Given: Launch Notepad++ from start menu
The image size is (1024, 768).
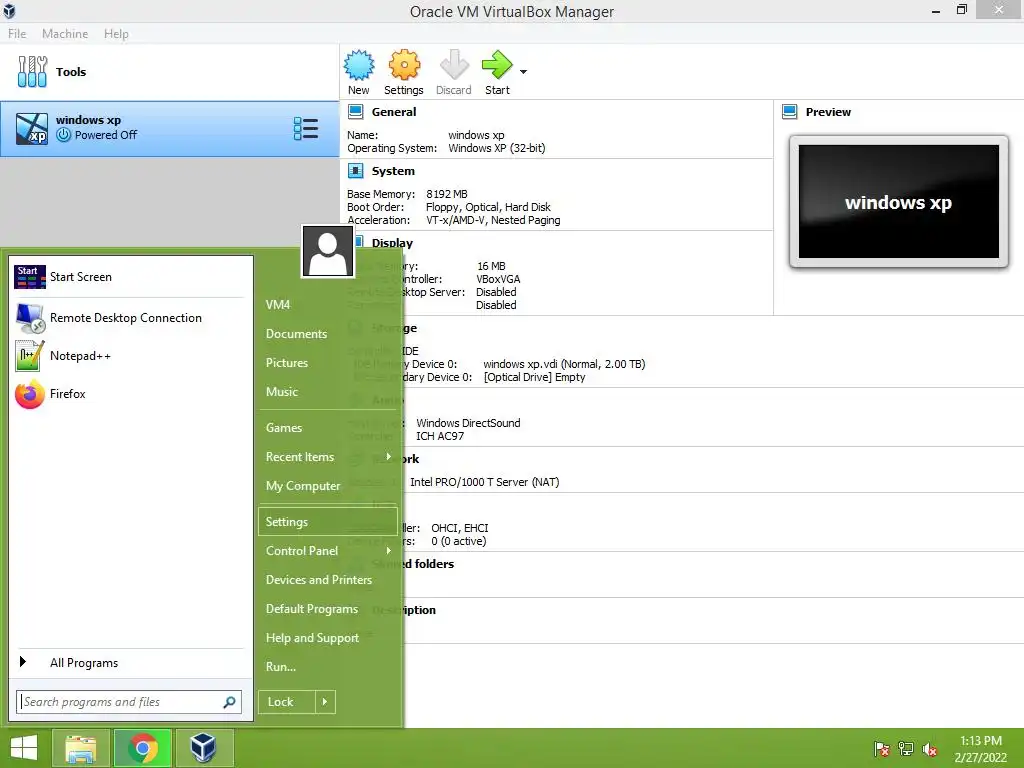Looking at the screenshot, I should (x=129, y=356).
